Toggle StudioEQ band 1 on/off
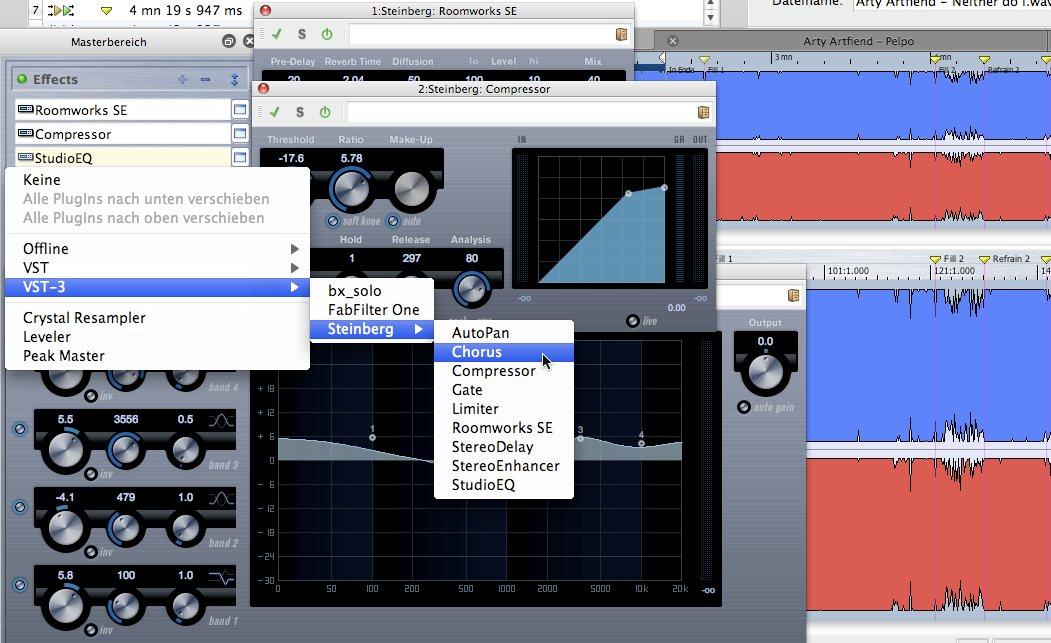 (x=20, y=585)
